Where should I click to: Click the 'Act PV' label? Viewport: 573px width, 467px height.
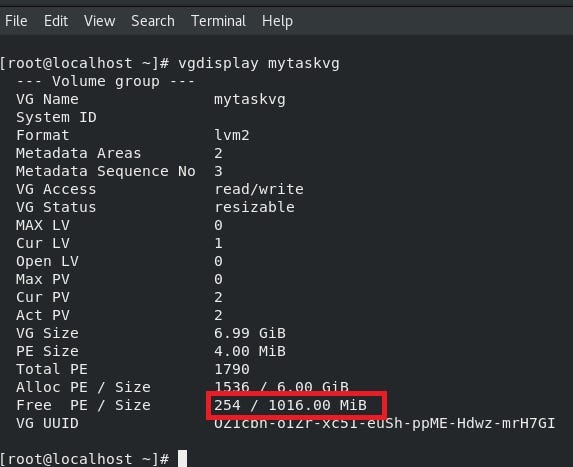tap(43, 315)
